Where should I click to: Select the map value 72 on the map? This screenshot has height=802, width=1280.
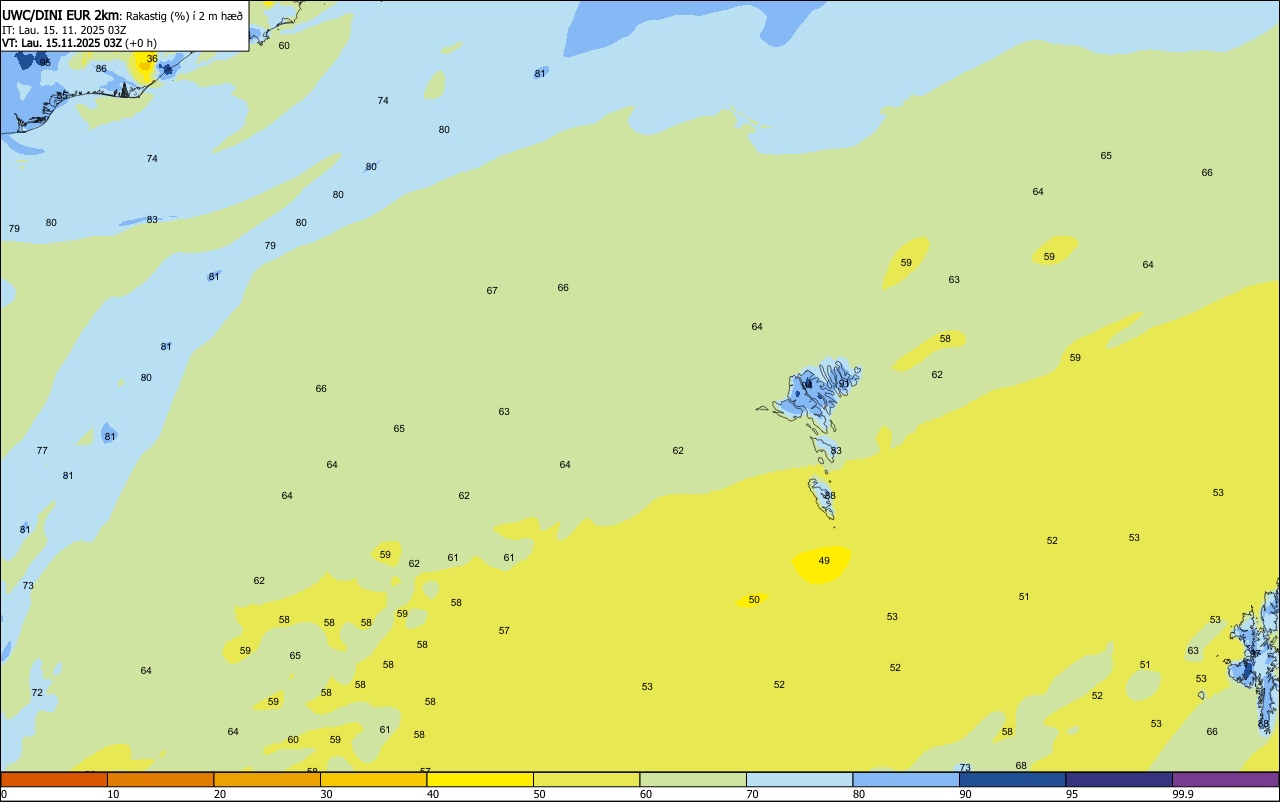(37, 693)
